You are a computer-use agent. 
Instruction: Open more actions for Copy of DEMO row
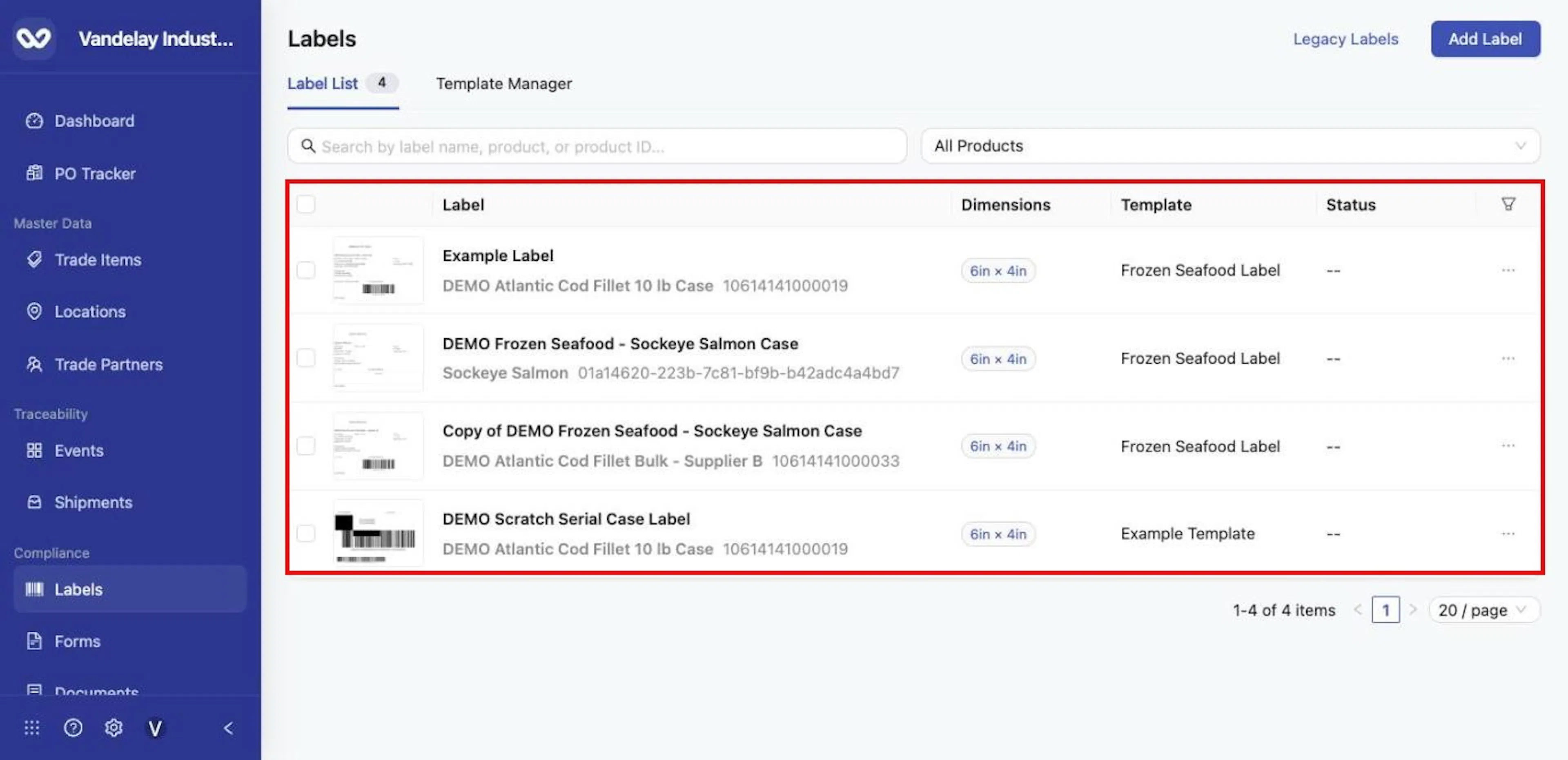[1508, 446]
